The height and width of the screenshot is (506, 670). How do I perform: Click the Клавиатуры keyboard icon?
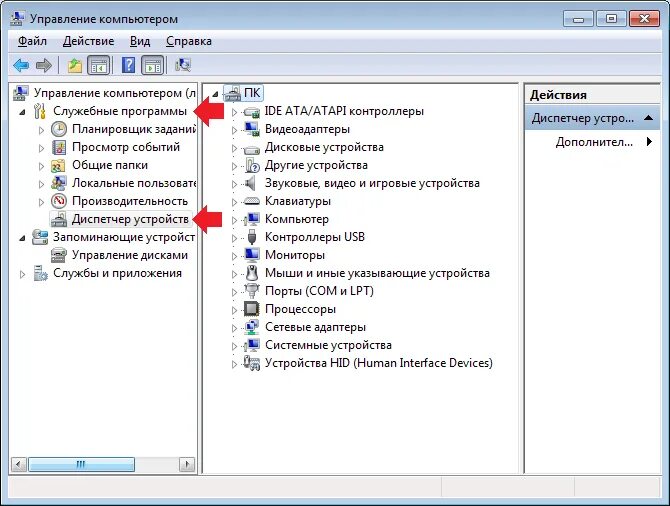click(x=252, y=201)
